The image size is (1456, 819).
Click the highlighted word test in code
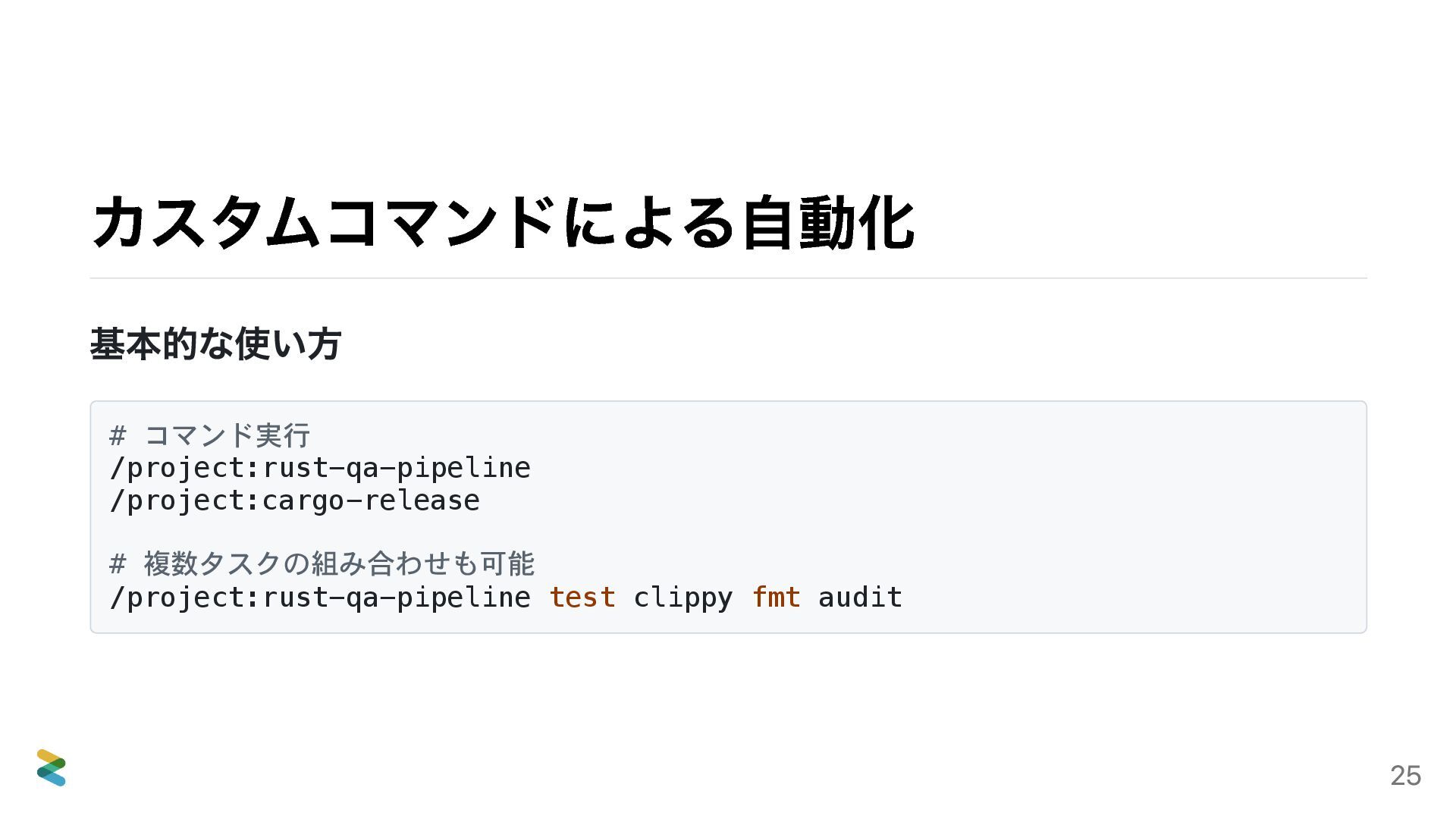click(582, 598)
